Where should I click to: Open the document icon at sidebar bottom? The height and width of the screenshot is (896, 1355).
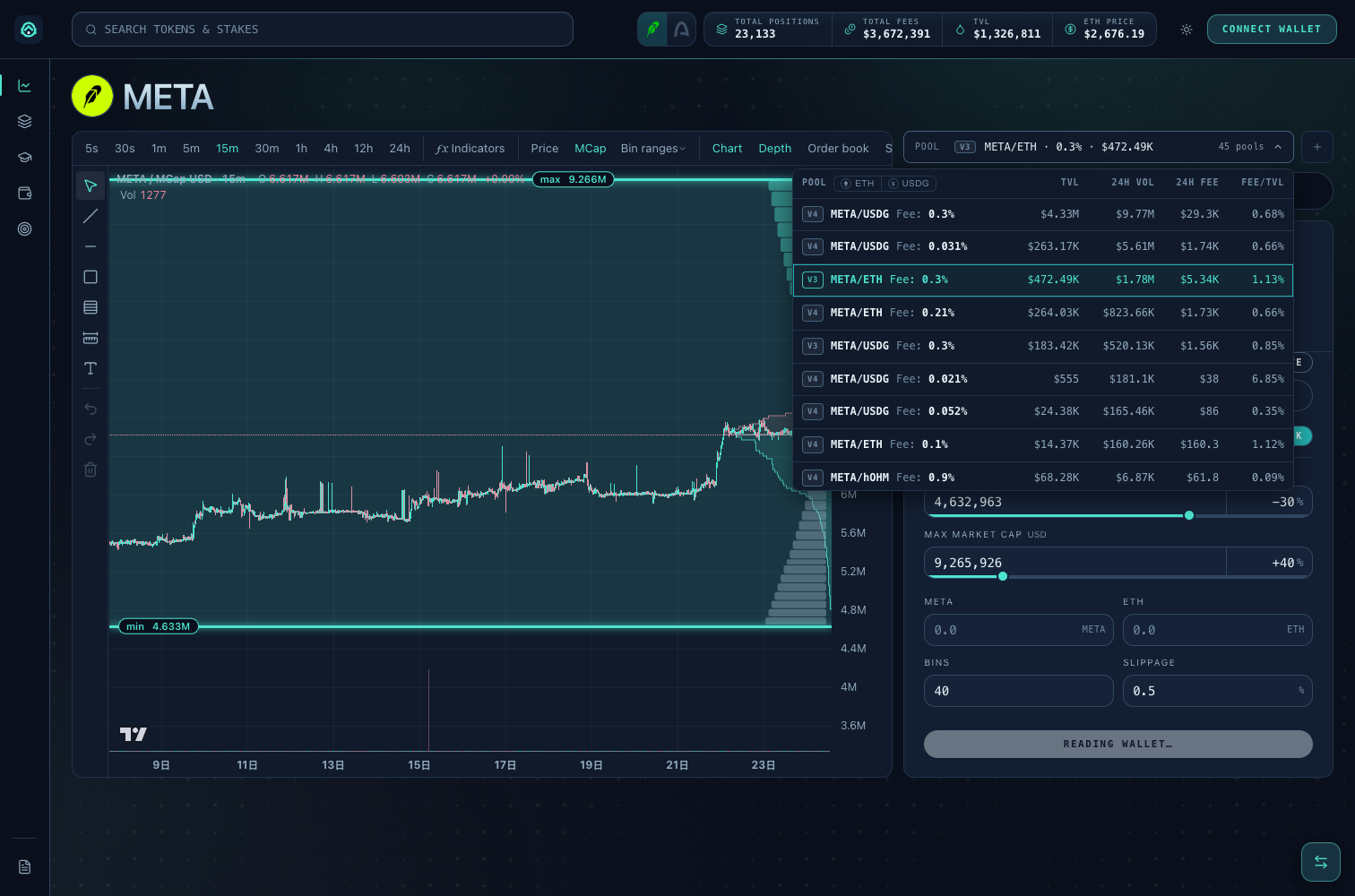coord(25,866)
